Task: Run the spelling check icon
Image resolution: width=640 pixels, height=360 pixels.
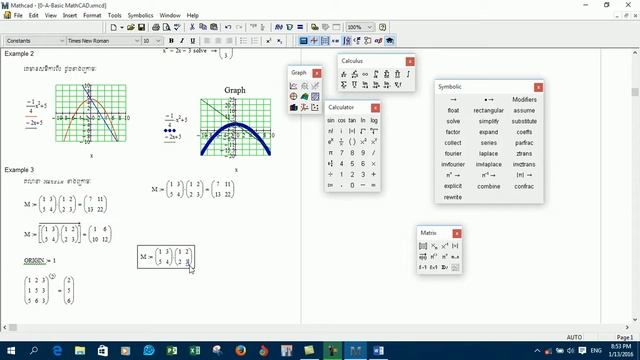Action: click(x=177, y=27)
